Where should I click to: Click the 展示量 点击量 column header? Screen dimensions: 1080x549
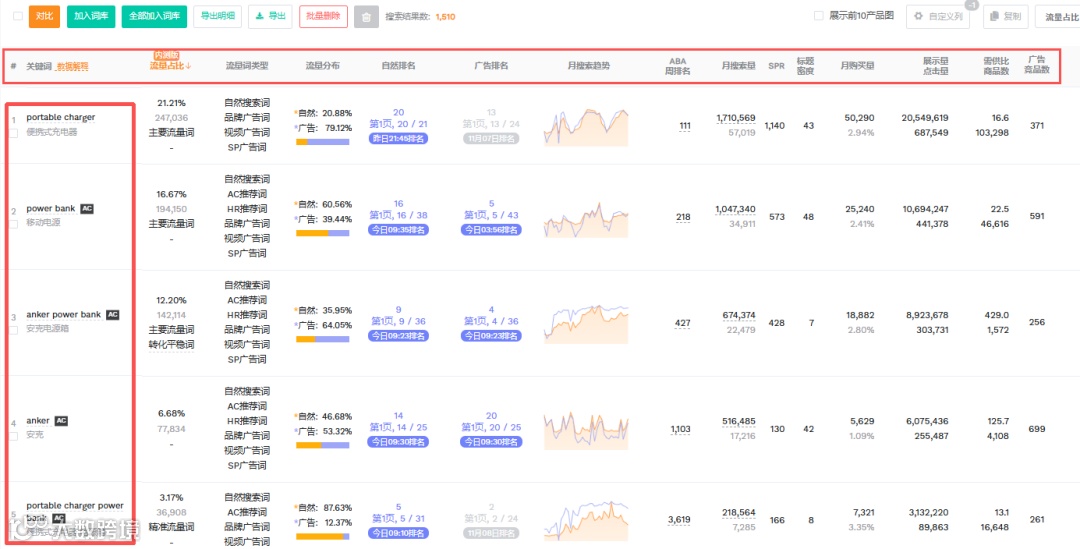936,65
